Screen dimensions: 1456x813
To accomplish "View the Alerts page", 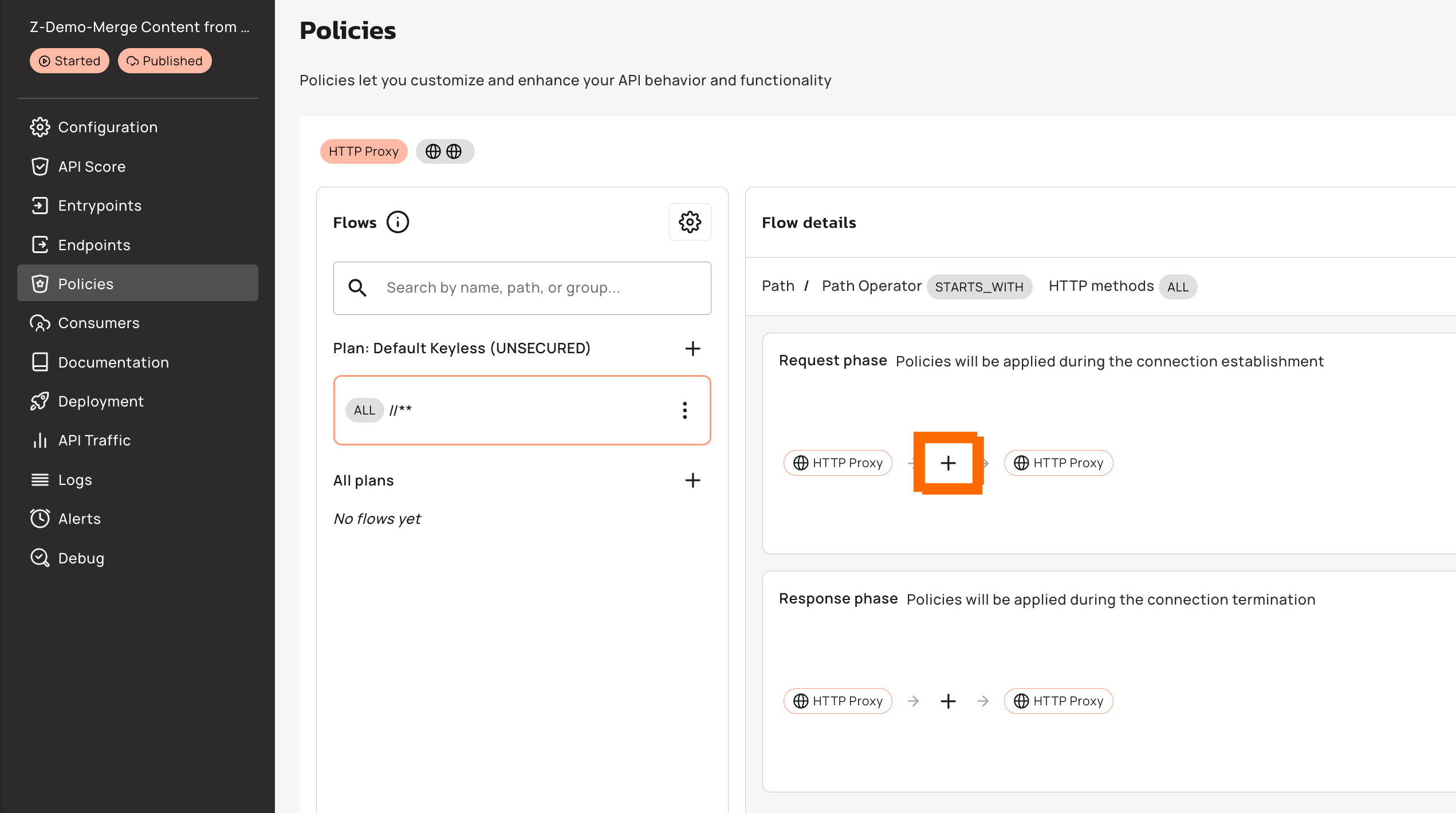I will (x=79, y=519).
